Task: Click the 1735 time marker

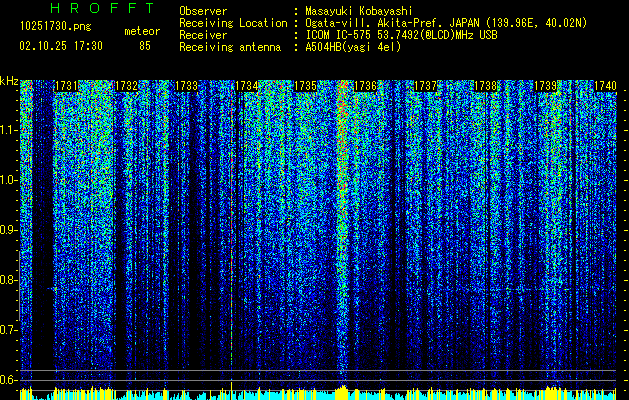Action: (306, 86)
